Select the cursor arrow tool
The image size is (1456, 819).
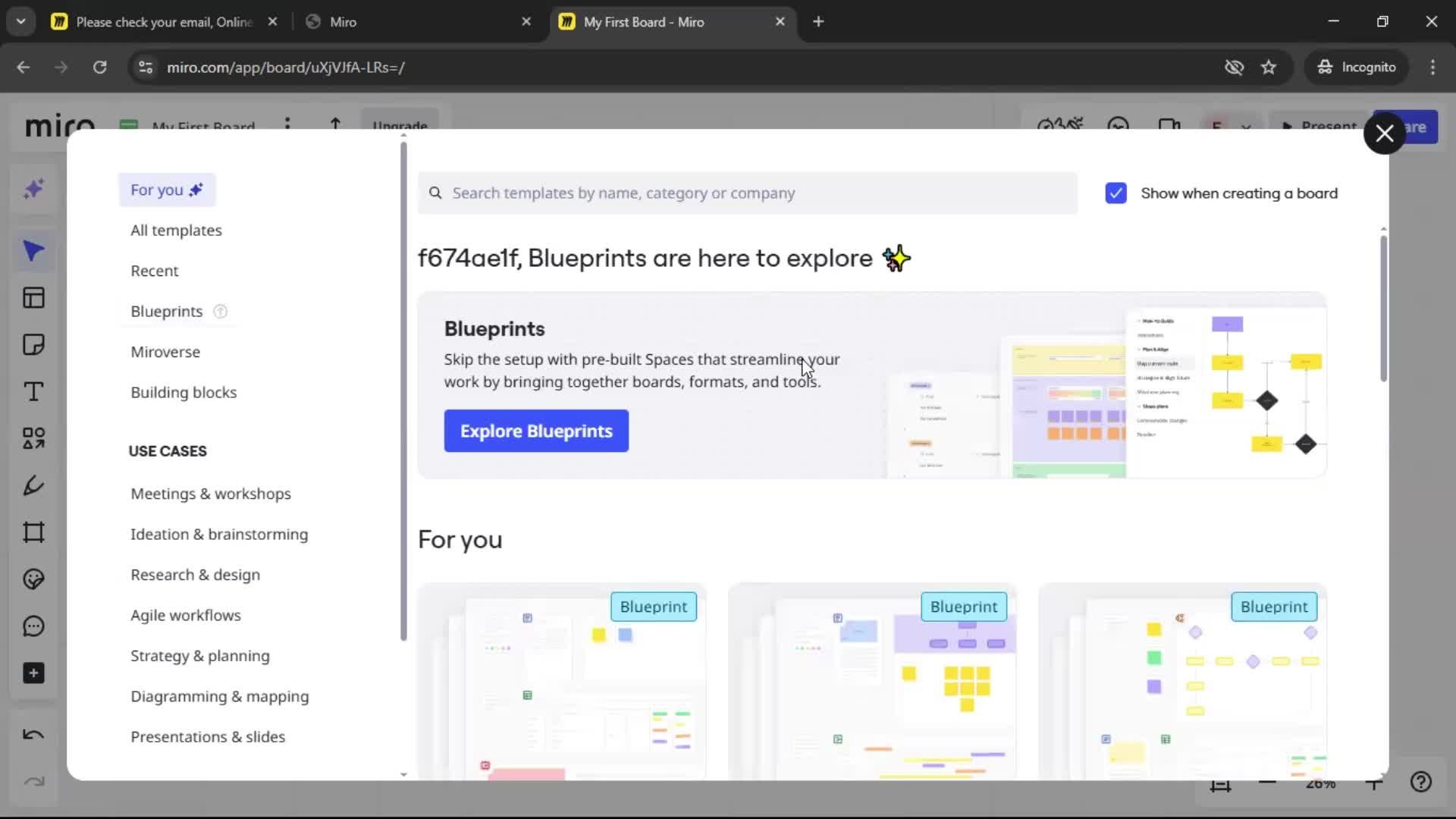point(33,251)
